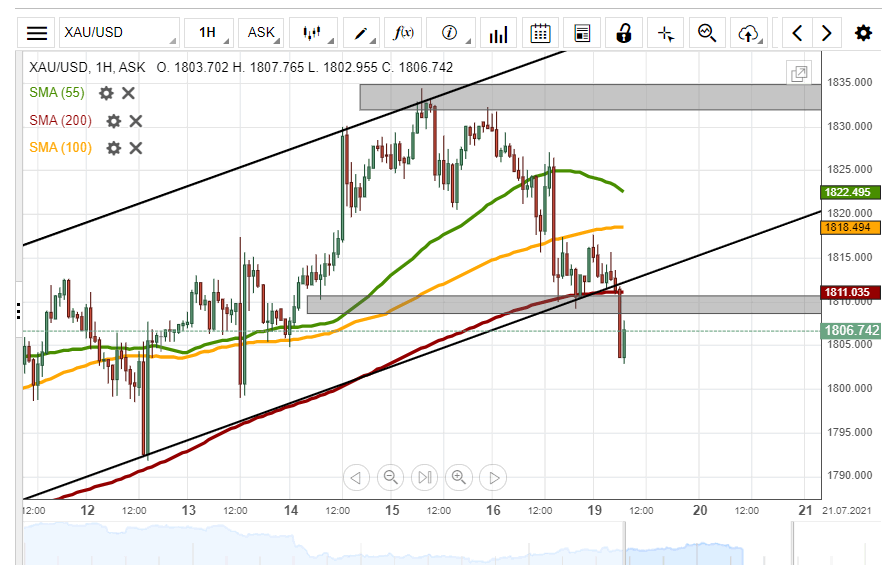The width and height of the screenshot is (886, 574).
Task: Jump to latest candle button
Action: tap(425, 478)
